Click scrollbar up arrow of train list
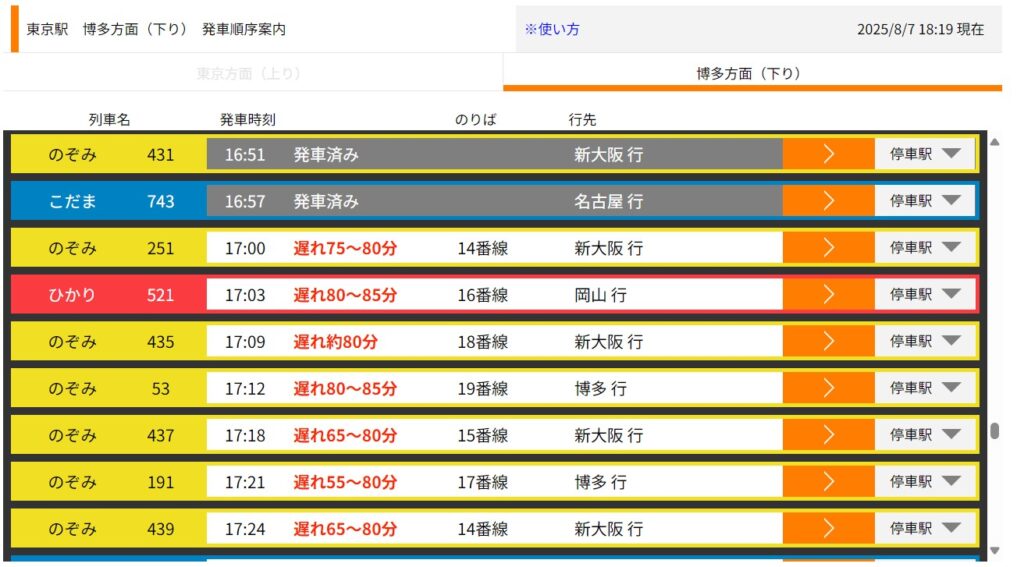Image resolution: width=1024 pixels, height=567 pixels. pos(994,142)
